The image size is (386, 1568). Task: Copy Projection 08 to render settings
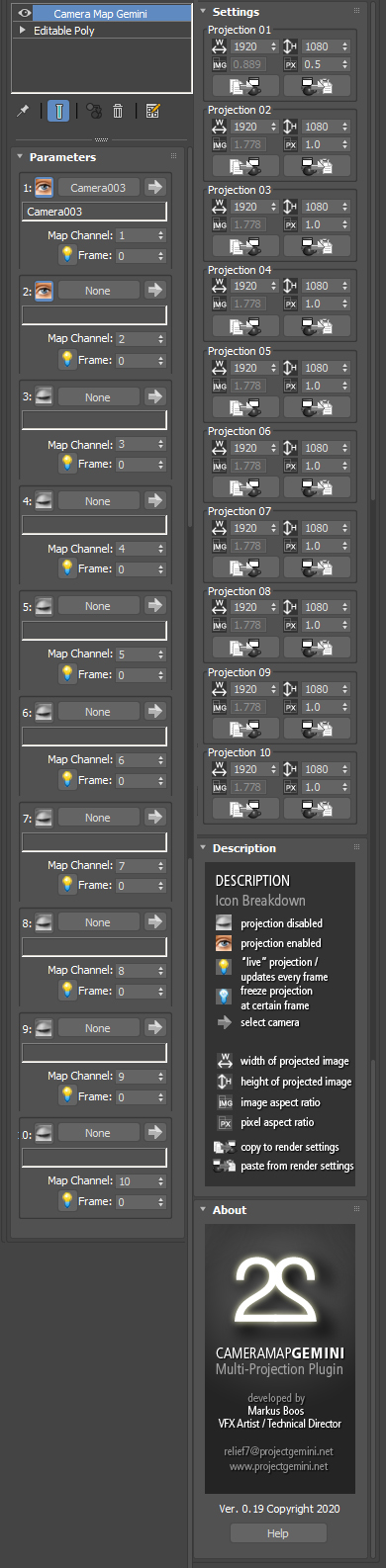(x=245, y=648)
